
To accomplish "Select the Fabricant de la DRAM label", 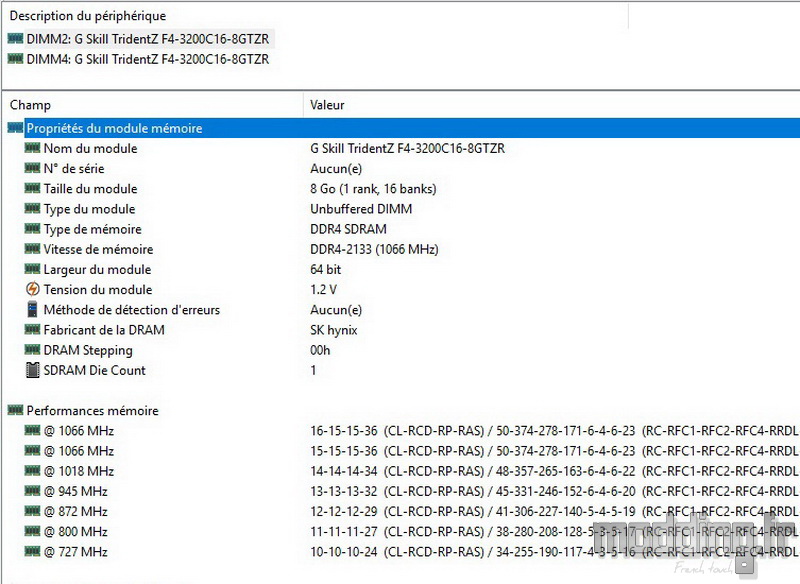I will [x=104, y=330].
